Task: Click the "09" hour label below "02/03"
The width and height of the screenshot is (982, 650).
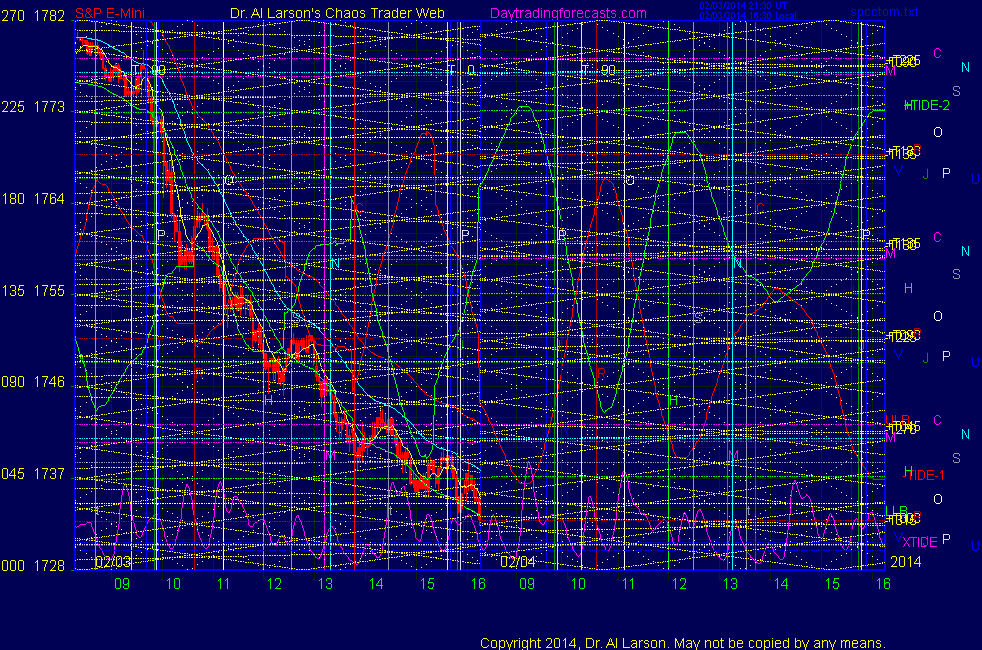Action: tap(121, 584)
